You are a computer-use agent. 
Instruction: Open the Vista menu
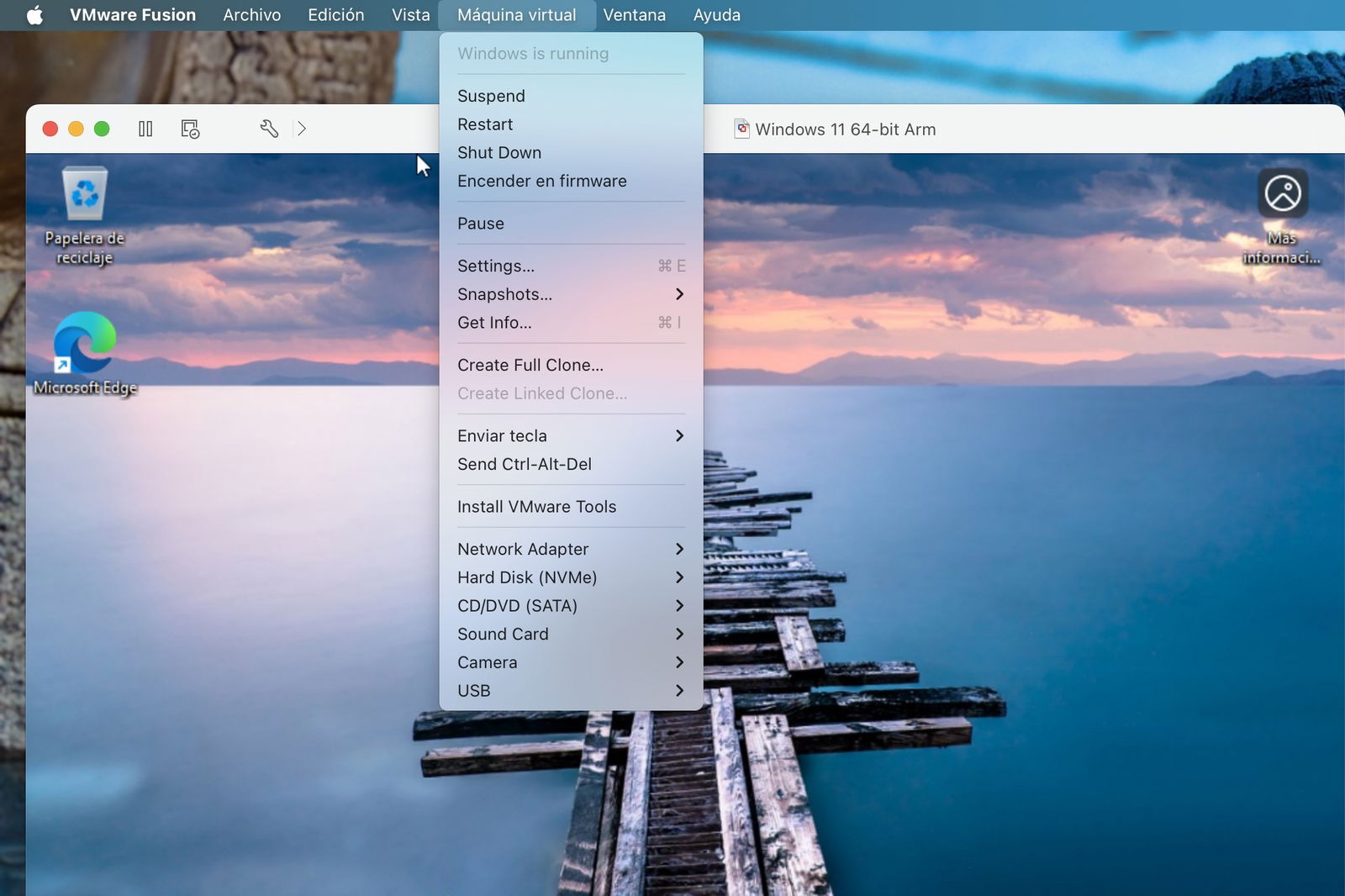point(410,15)
